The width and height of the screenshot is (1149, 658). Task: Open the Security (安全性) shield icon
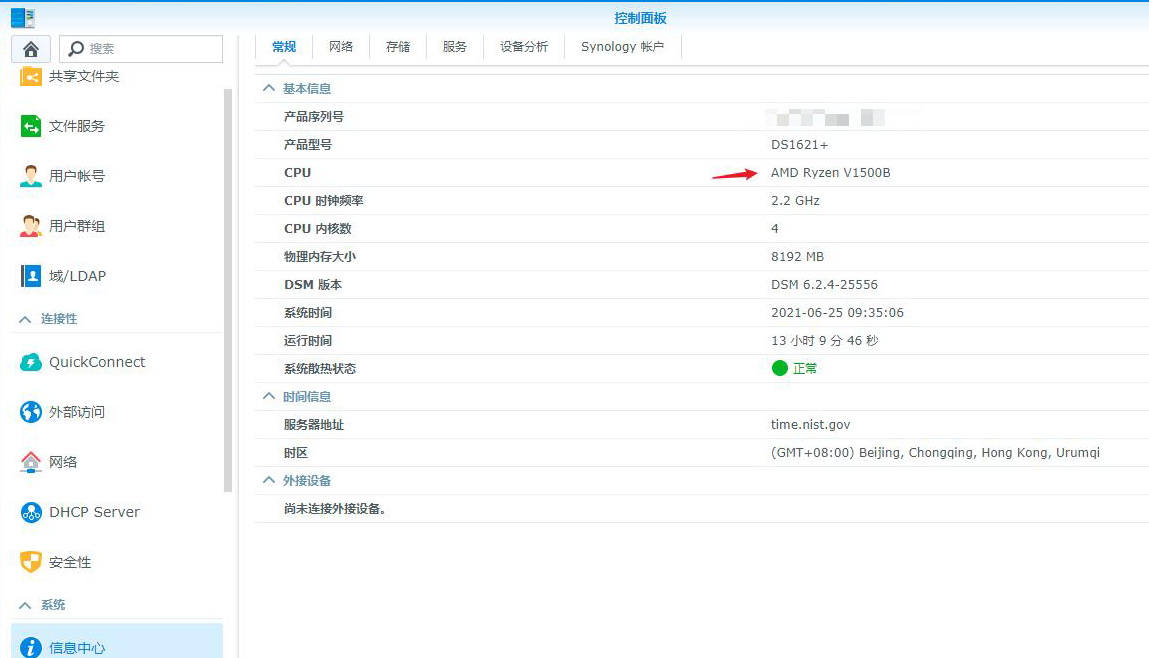(31, 562)
